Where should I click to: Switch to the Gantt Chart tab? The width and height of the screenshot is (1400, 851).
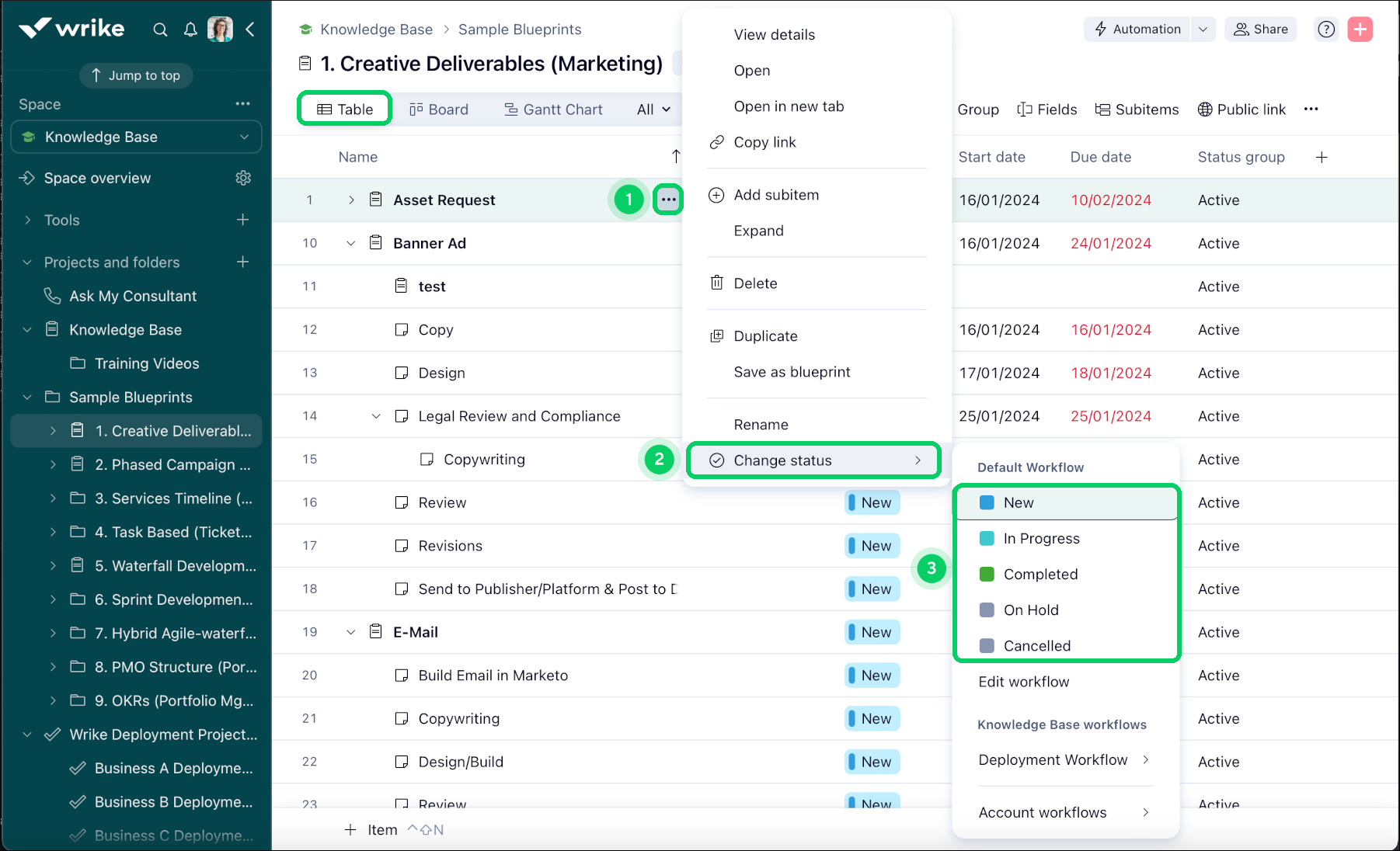point(553,109)
